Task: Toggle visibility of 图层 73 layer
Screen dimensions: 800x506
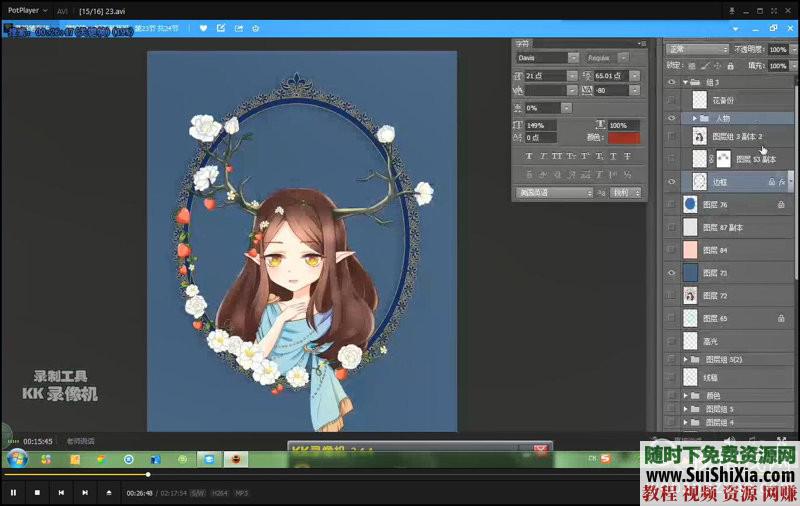Action: click(671, 272)
